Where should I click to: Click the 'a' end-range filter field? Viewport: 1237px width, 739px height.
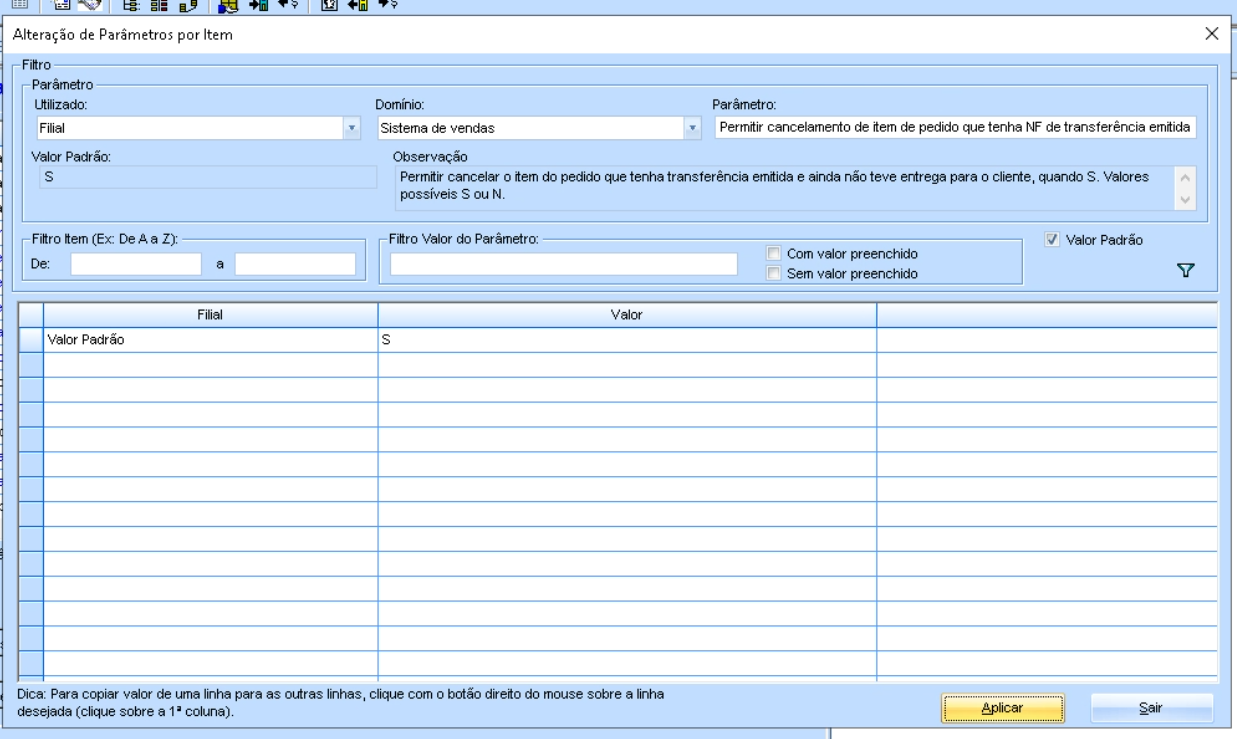(295, 264)
